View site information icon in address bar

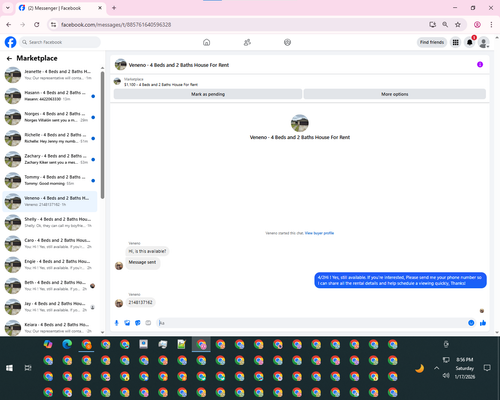[x=54, y=25]
